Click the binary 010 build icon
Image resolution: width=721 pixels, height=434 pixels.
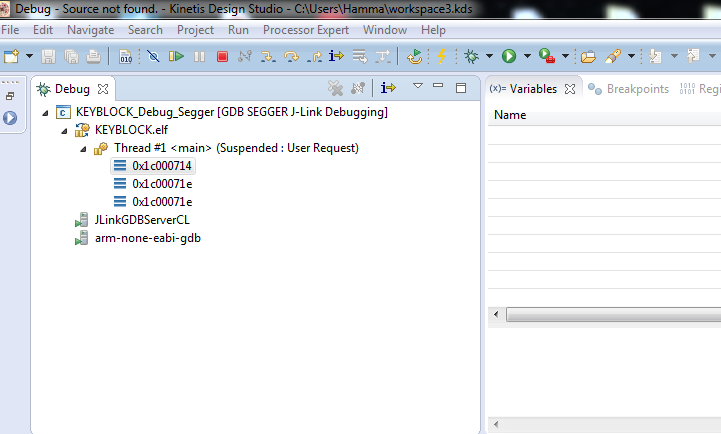126,57
